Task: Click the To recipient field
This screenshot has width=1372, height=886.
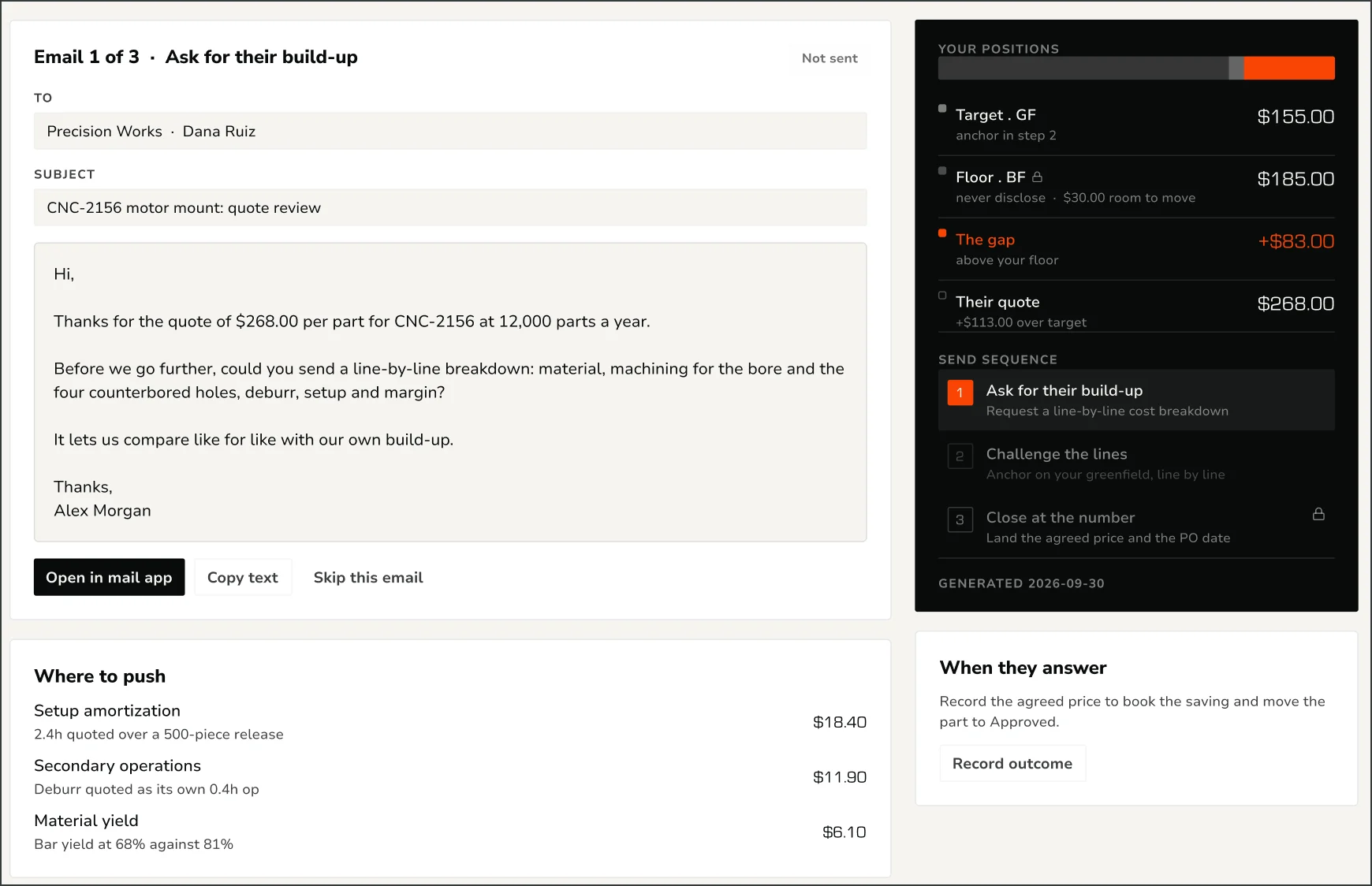Action: pos(450,131)
